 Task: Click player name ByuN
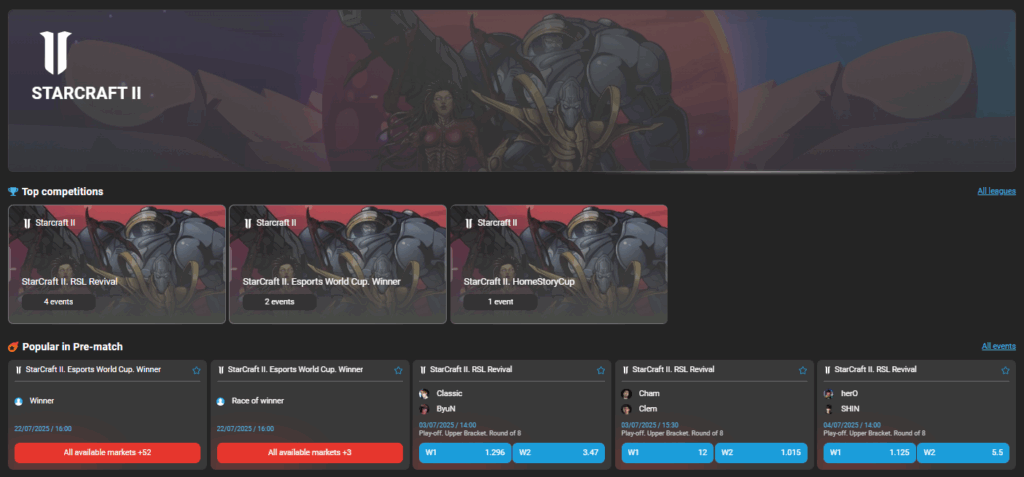[x=446, y=409]
